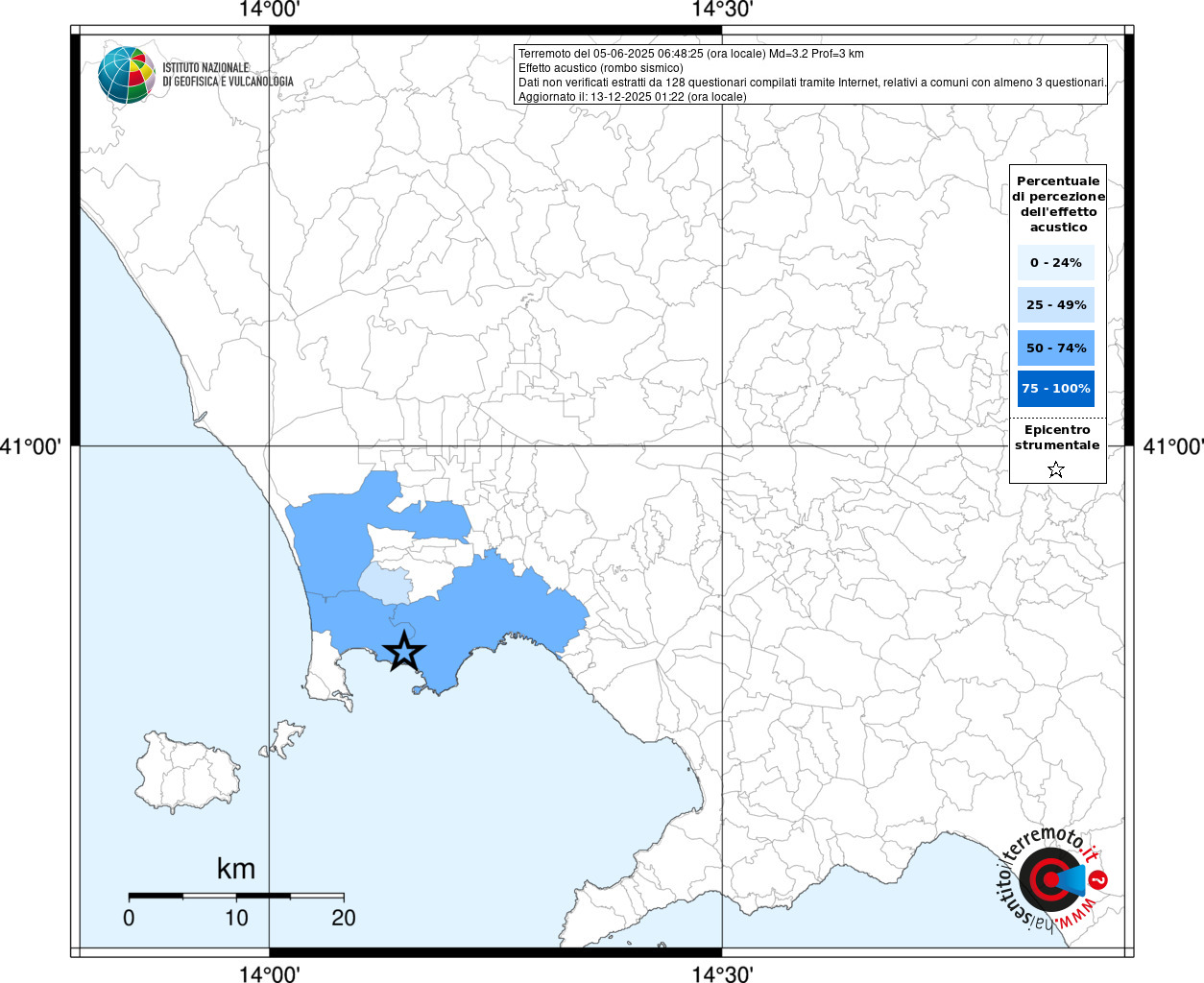
Task: Select the 0 - 24% legend swatch
Action: 1055,262
